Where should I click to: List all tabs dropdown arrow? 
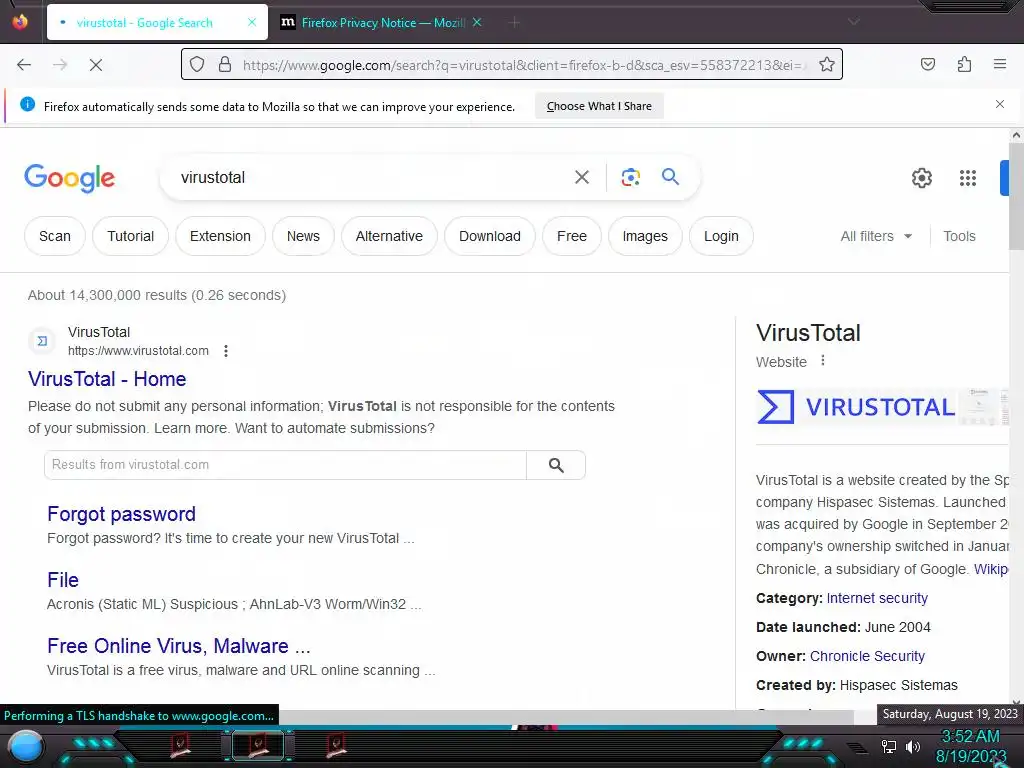click(x=854, y=22)
